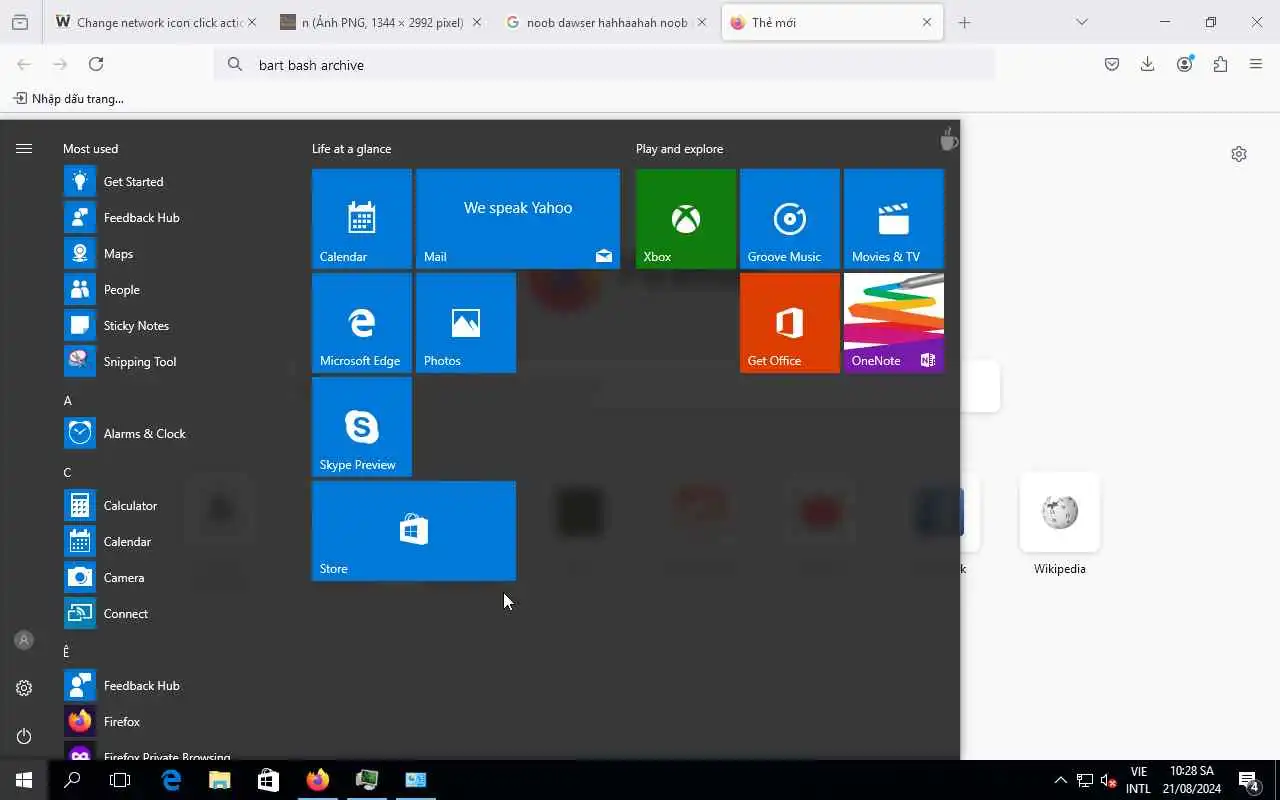Open Pocket save icon
This screenshot has width=1280, height=800.
click(1112, 64)
